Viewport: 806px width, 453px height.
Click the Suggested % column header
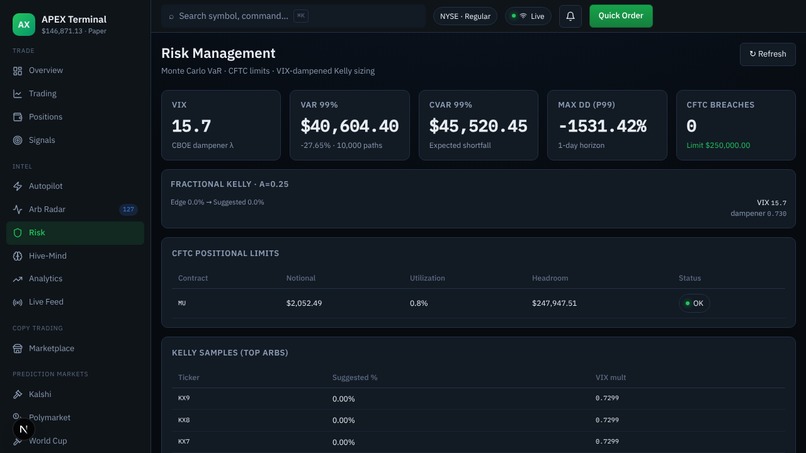[x=355, y=377]
